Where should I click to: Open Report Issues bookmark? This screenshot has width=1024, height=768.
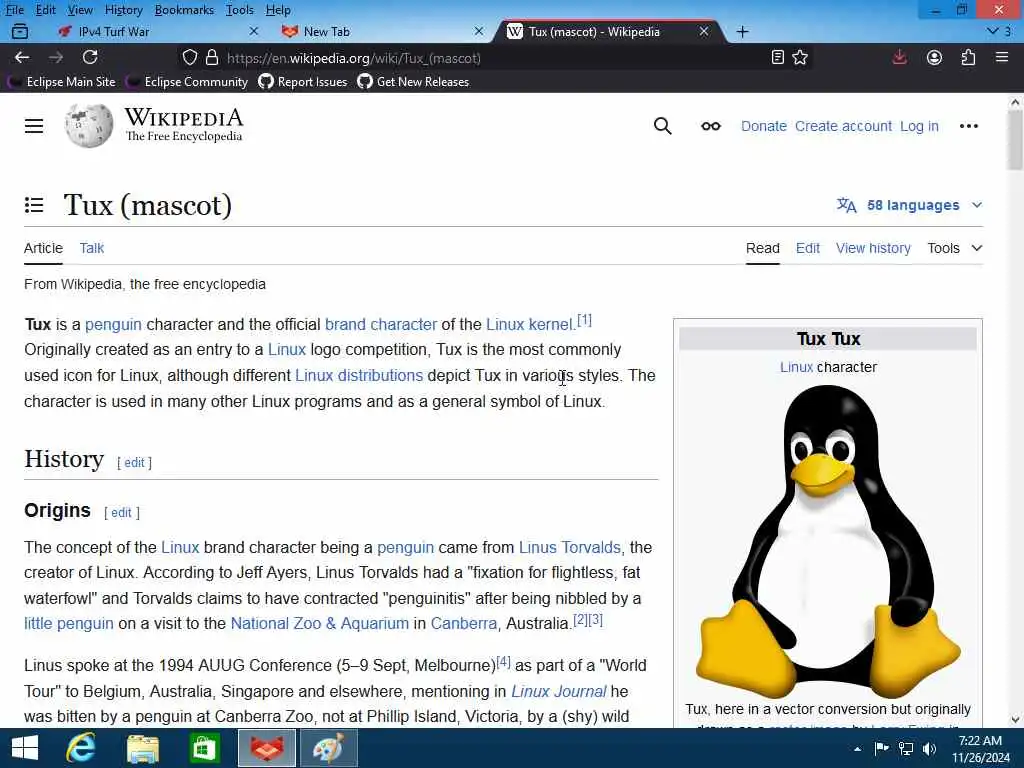click(x=303, y=82)
